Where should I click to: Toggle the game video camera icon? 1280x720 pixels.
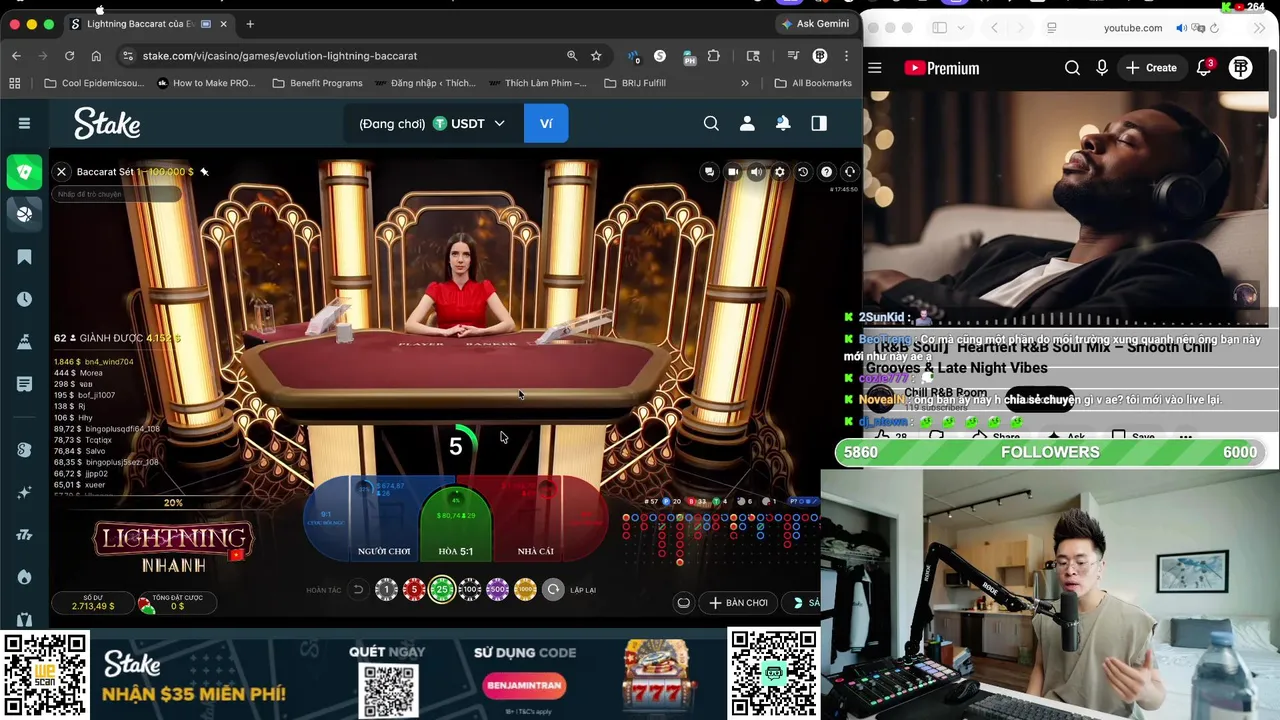[733, 172]
